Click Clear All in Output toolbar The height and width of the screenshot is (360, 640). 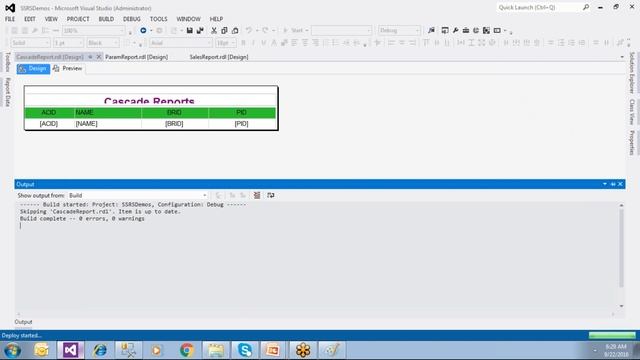coord(257,196)
